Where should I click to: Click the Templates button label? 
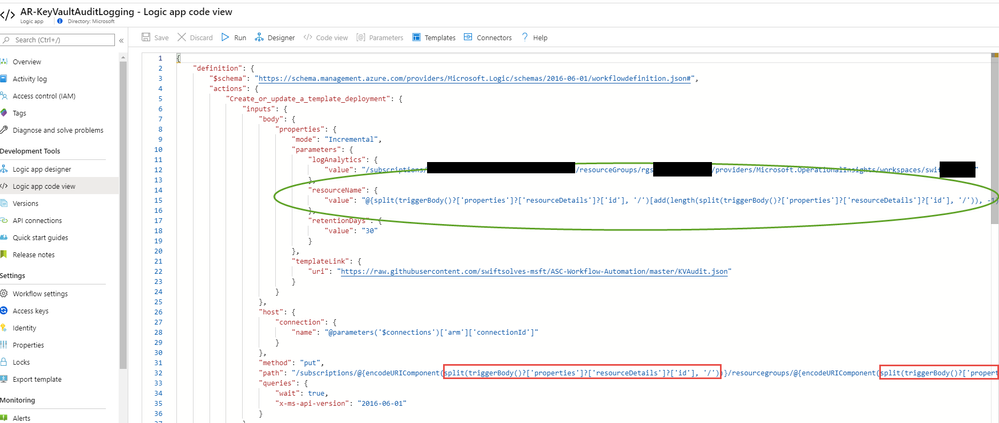click(440, 38)
